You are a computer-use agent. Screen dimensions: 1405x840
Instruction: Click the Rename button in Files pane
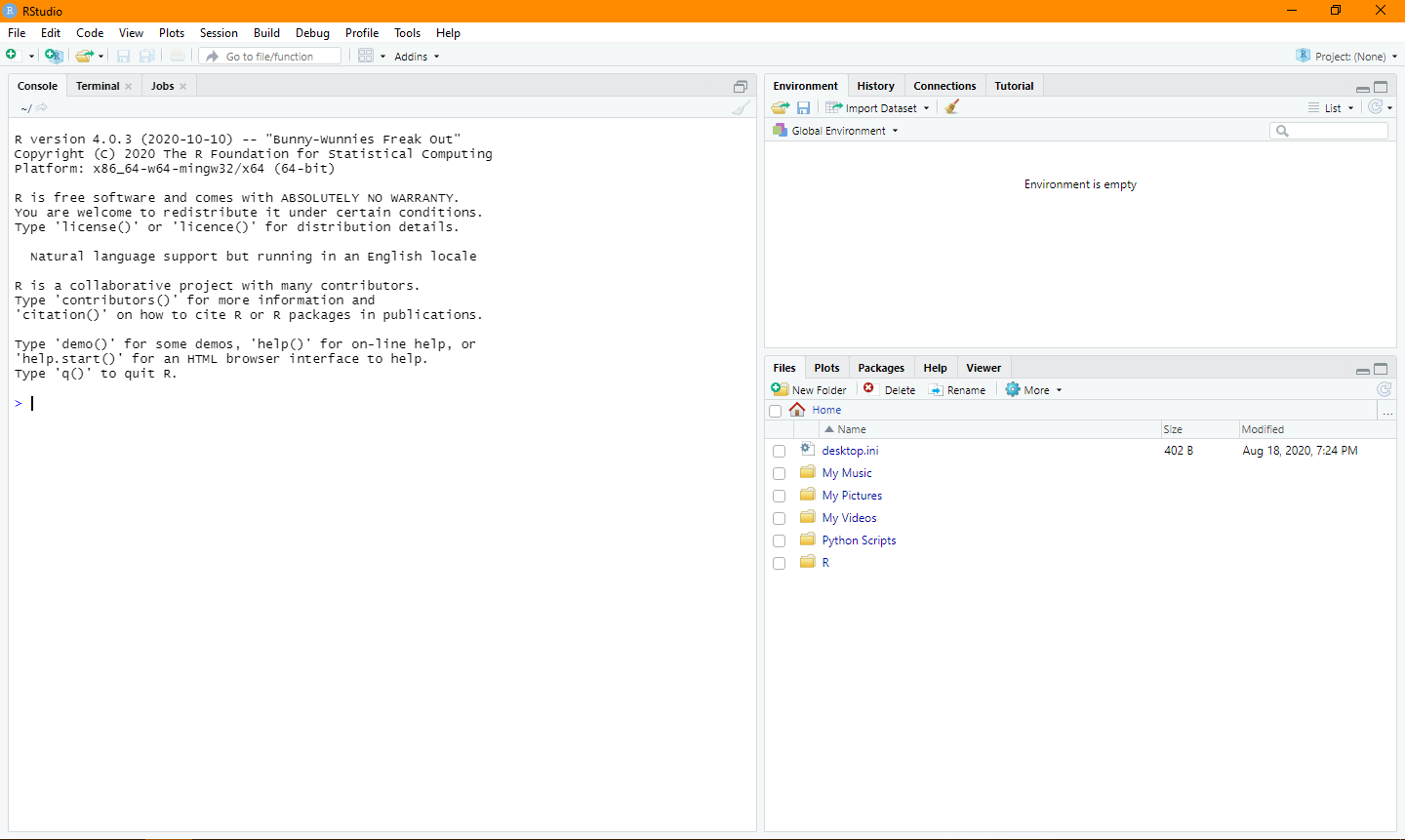pyautogui.click(x=957, y=389)
